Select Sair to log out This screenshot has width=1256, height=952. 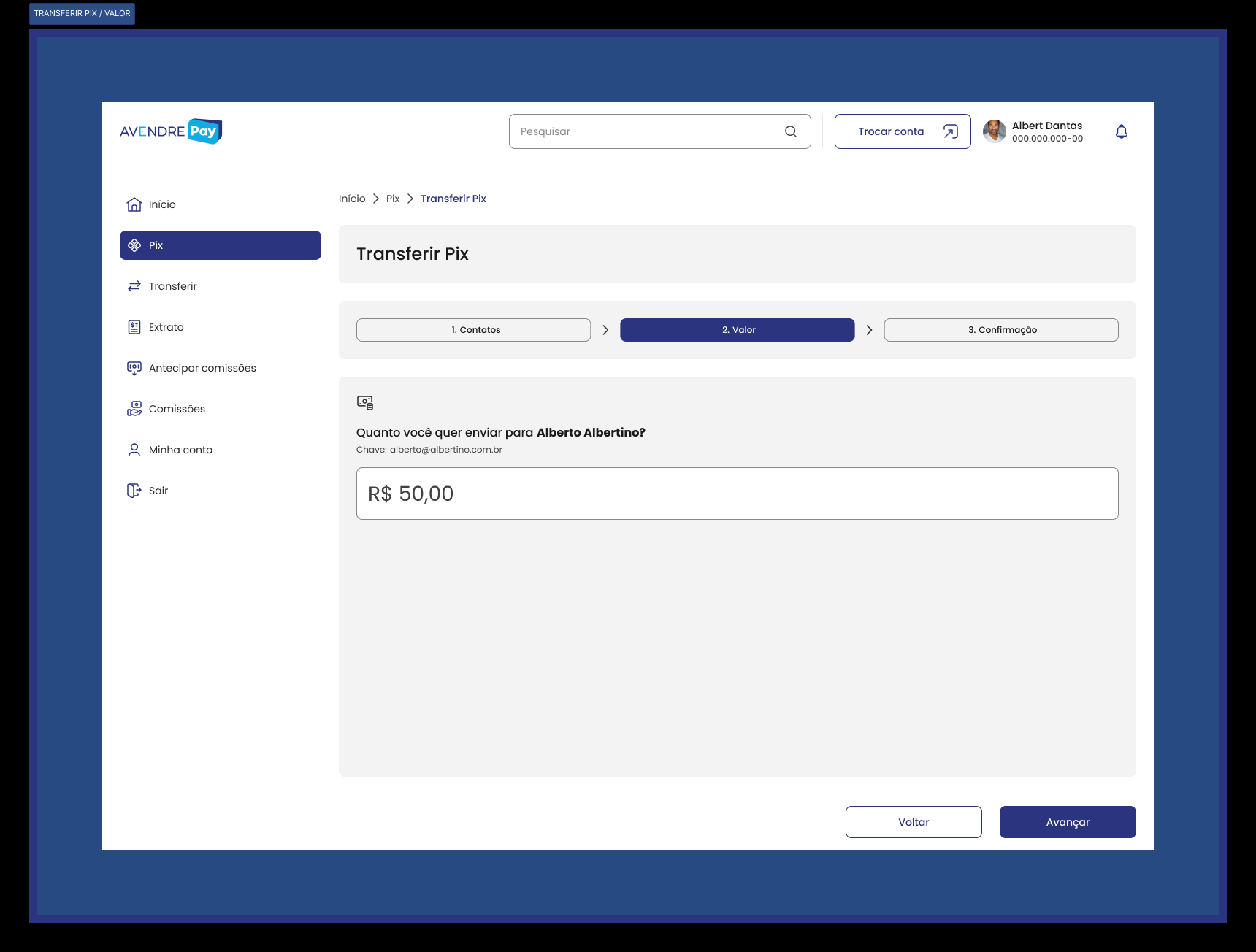tap(221, 491)
